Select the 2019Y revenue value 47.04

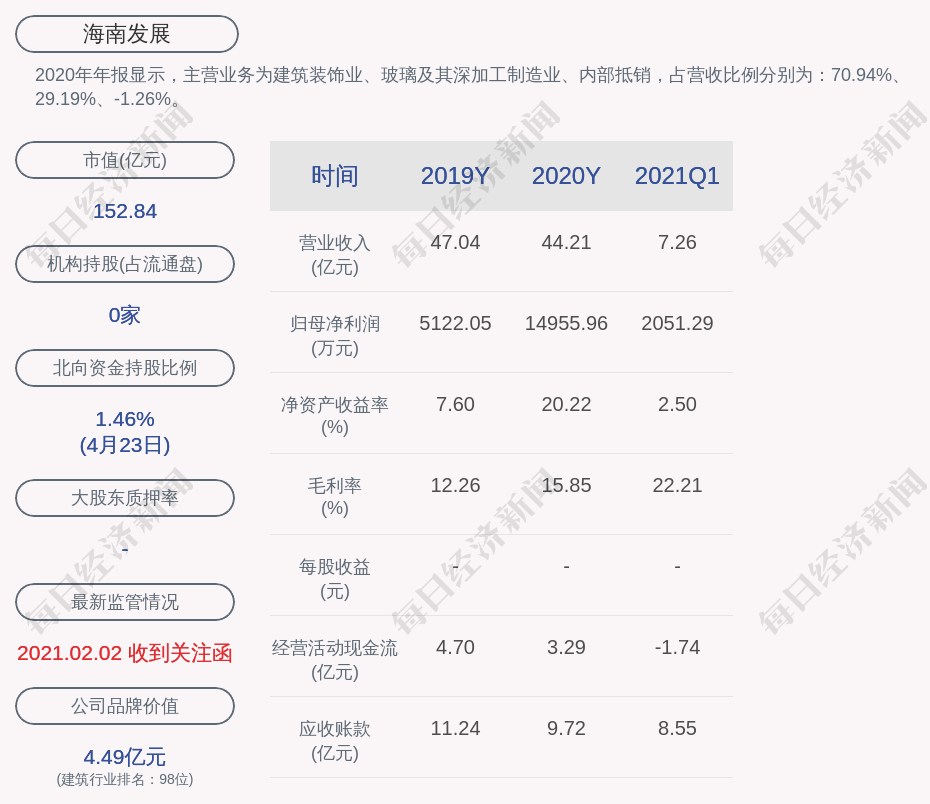(x=456, y=243)
